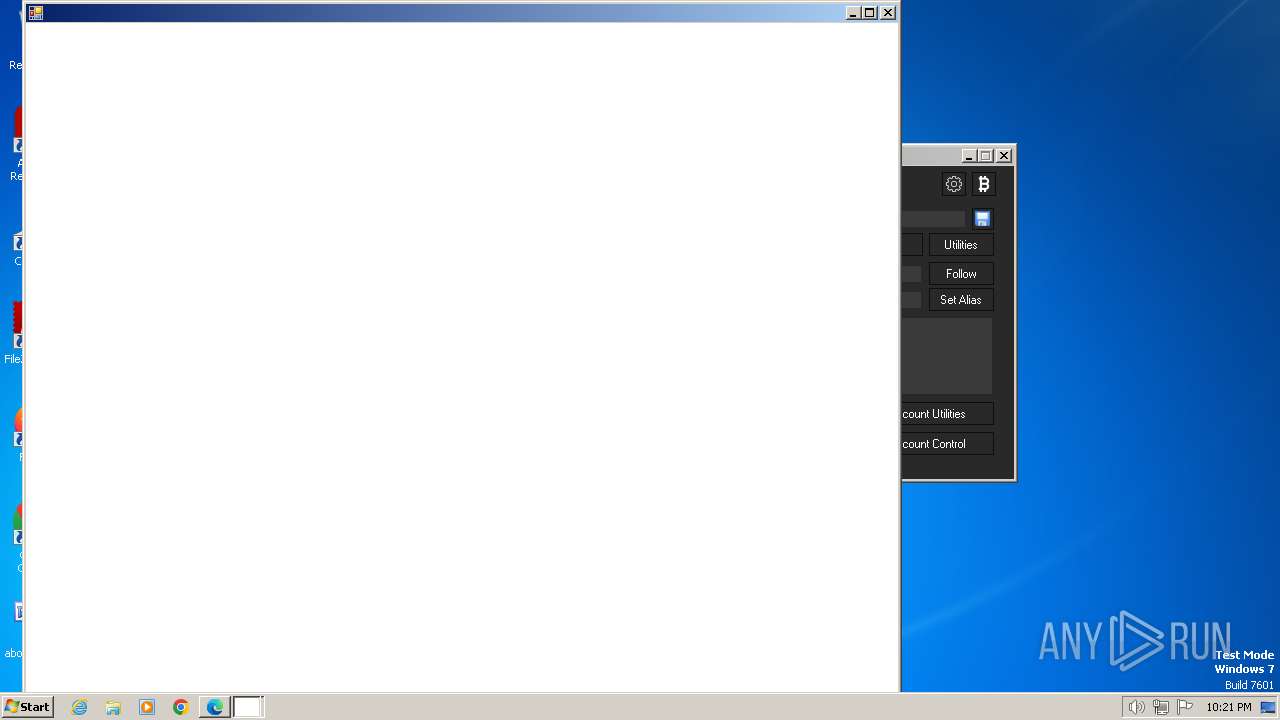The height and width of the screenshot is (720, 1280).
Task: Select the blank white taskbar window button
Action: click(x=248, y=707)
